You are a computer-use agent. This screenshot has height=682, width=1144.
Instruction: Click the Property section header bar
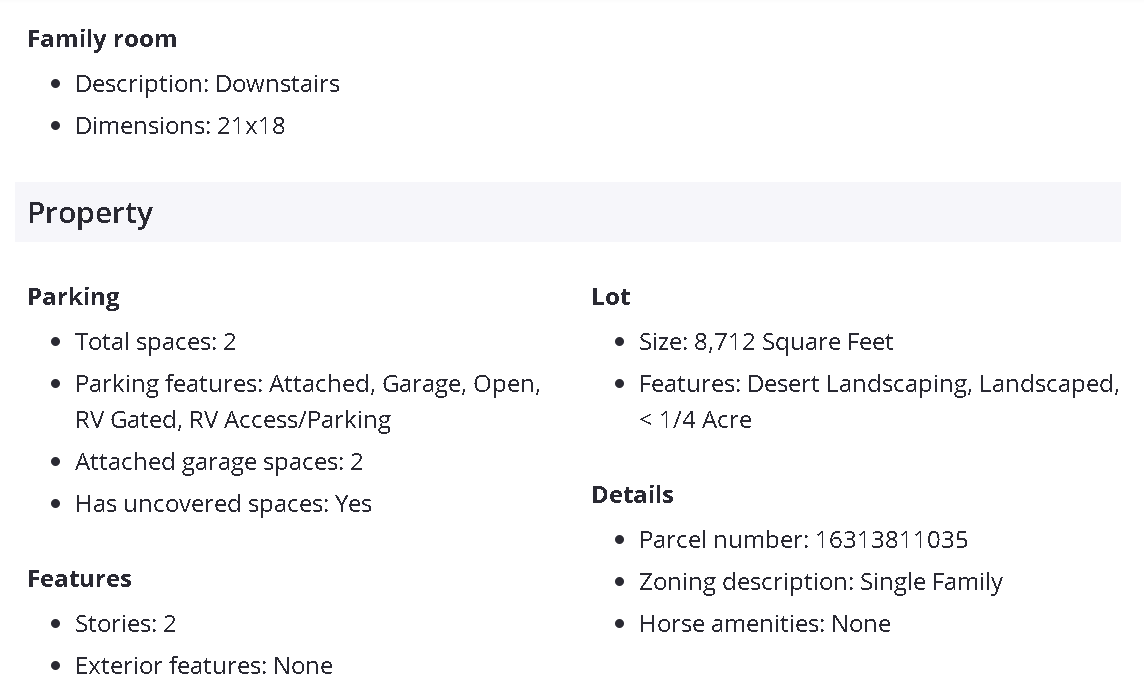click(x=567, y=213)
